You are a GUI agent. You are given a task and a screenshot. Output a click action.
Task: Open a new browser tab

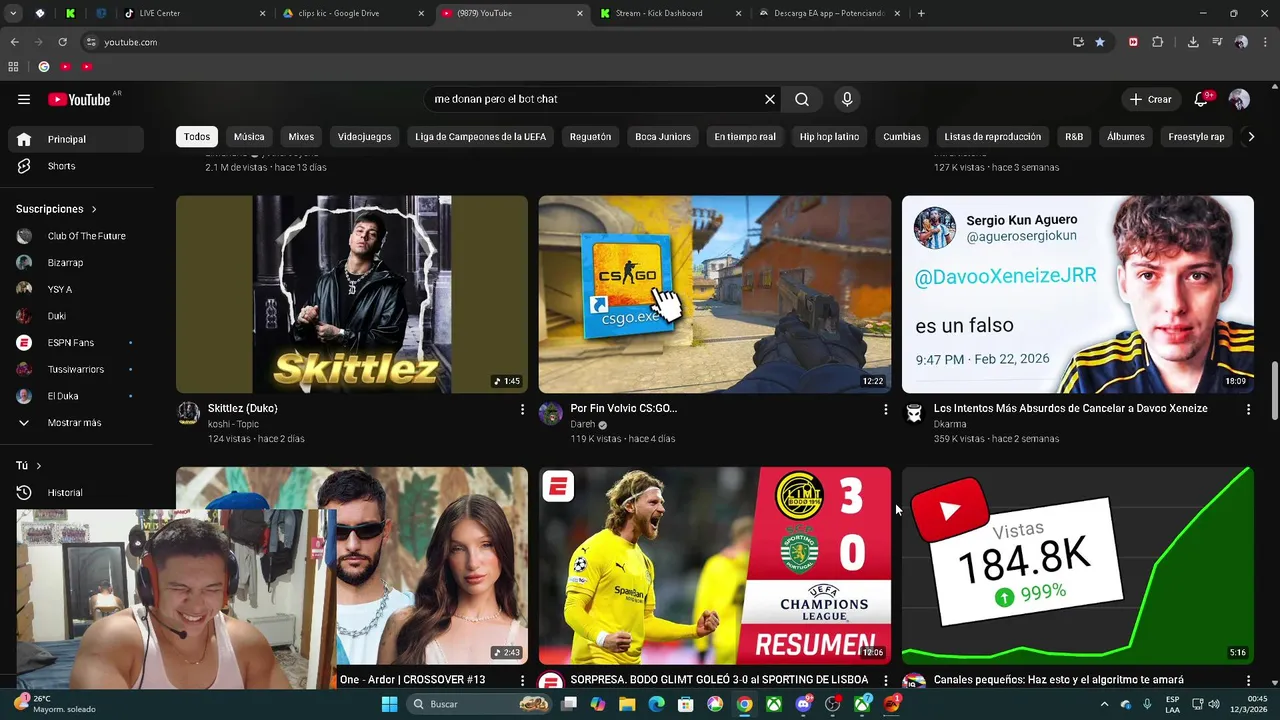coord(921,13)
